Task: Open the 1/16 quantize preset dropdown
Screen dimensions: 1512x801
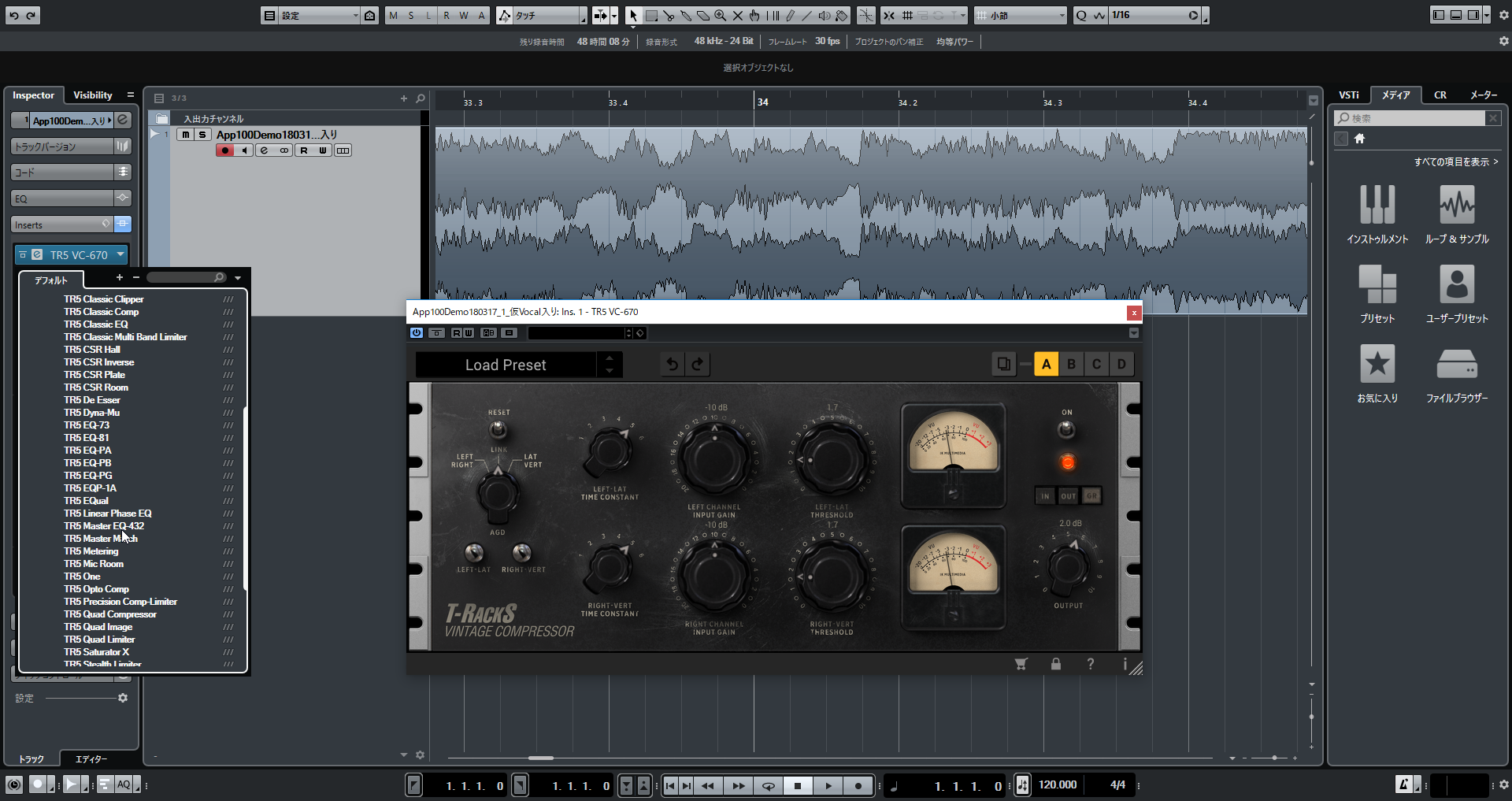Action: (1154, 15)
